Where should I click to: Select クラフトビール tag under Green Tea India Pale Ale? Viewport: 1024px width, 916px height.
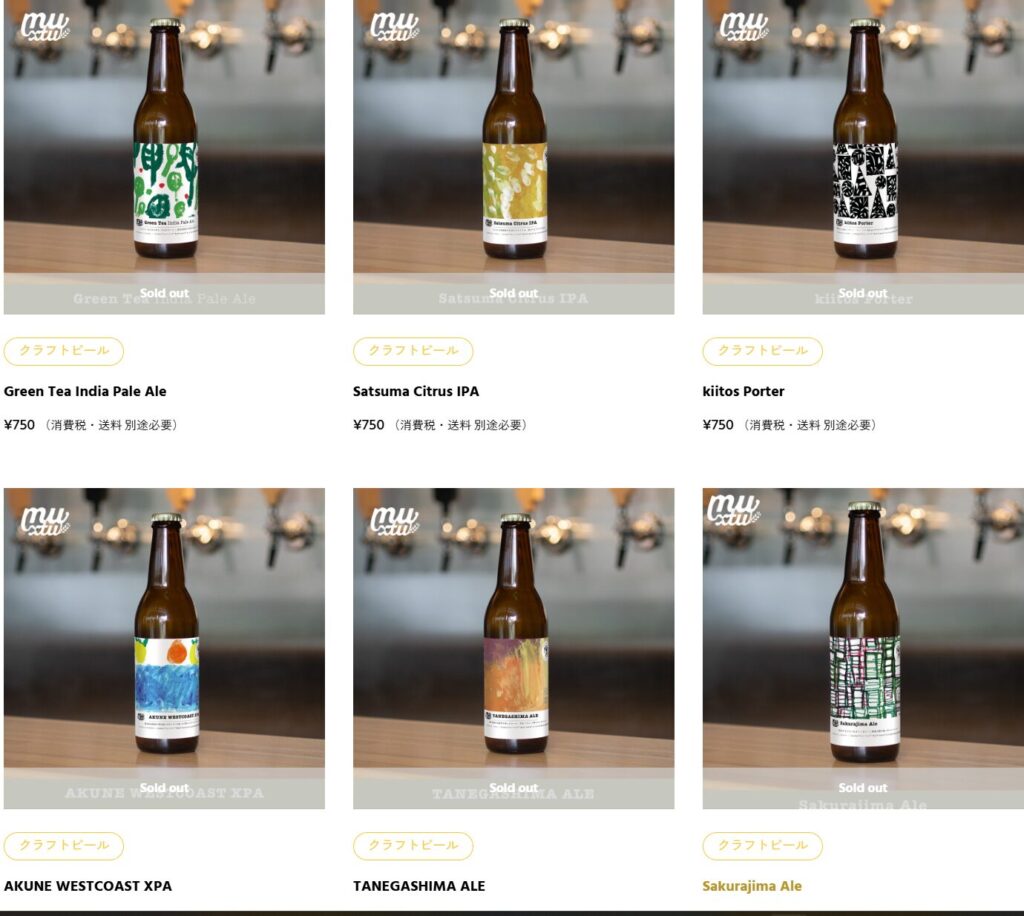(64, 351)
